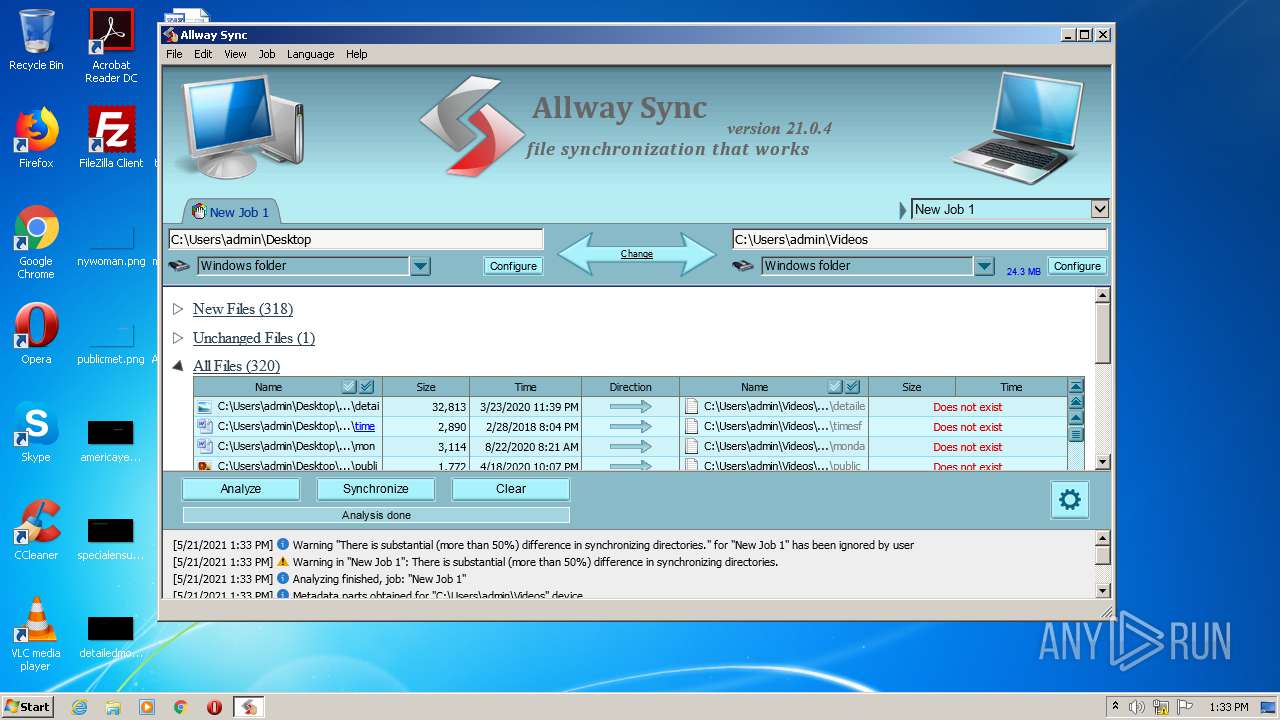Image resolution: width=1280 pixels, height=720 pixels.
Task: Open the Help menu
Action: (x=357, y=54)
